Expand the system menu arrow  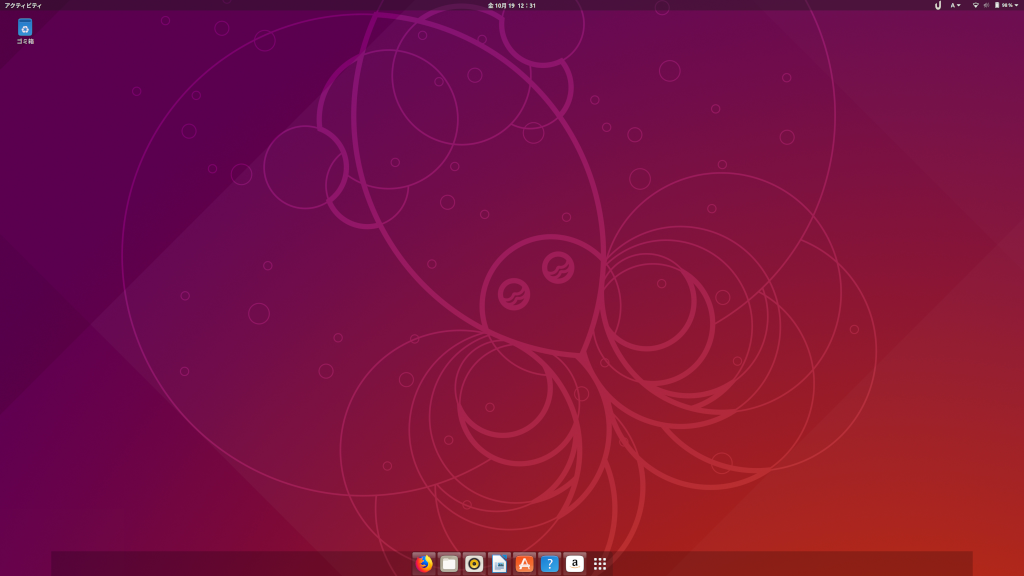pos(1016,5)
